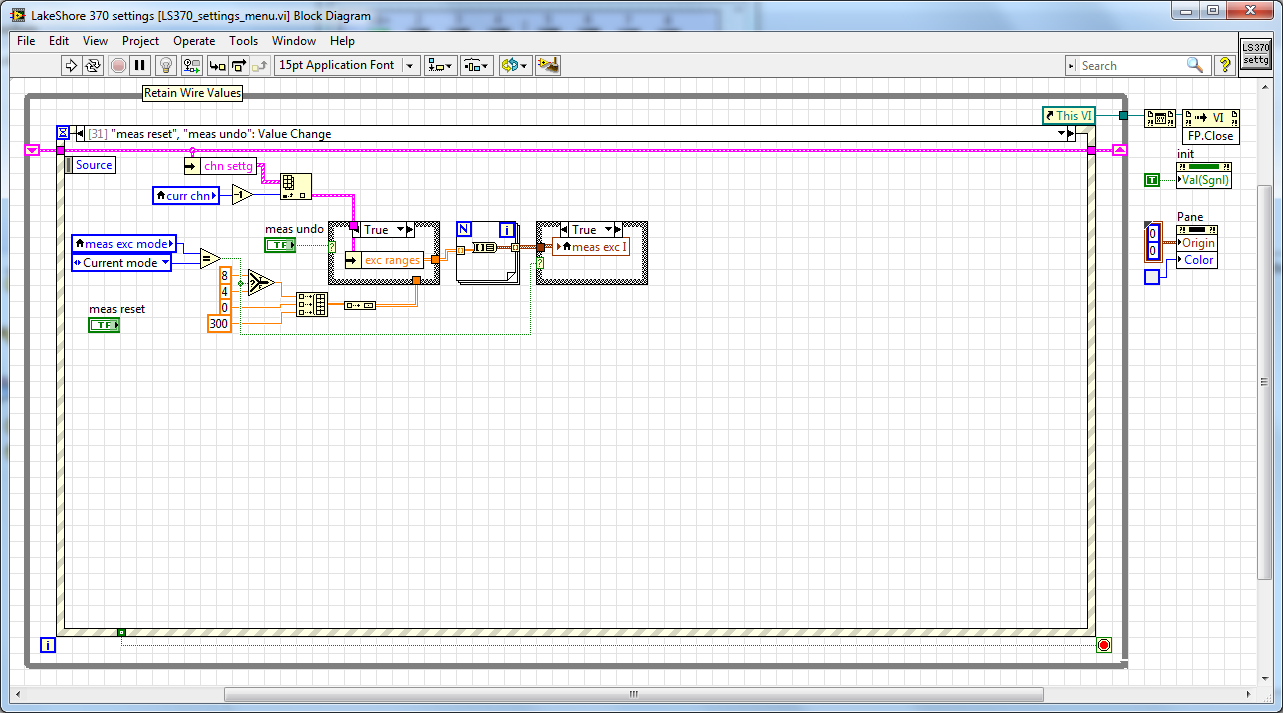Click the Index Array function
1283x713 pixels.
point(295,186)
